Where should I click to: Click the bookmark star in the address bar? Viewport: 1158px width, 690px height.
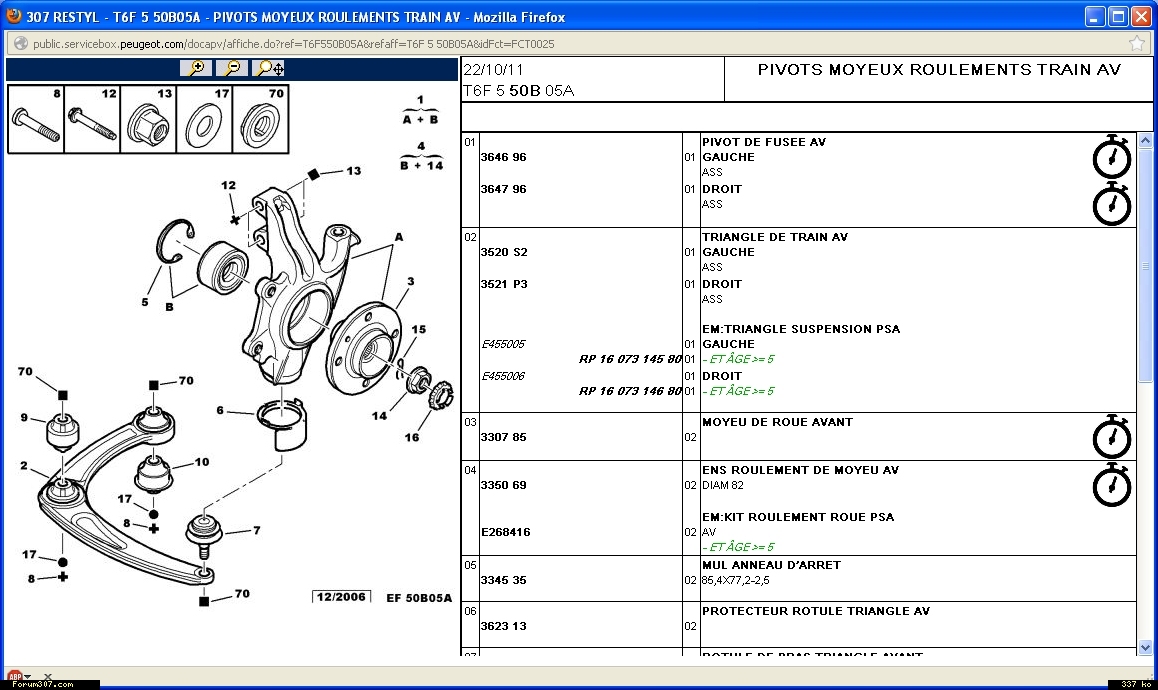1137,44
